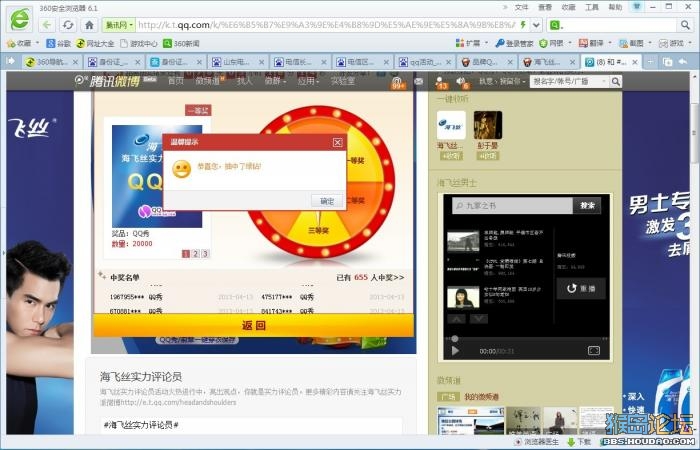Open the 谷歌 bookmark
This screenshot has width=700, height=450.
tap(59, 43)
